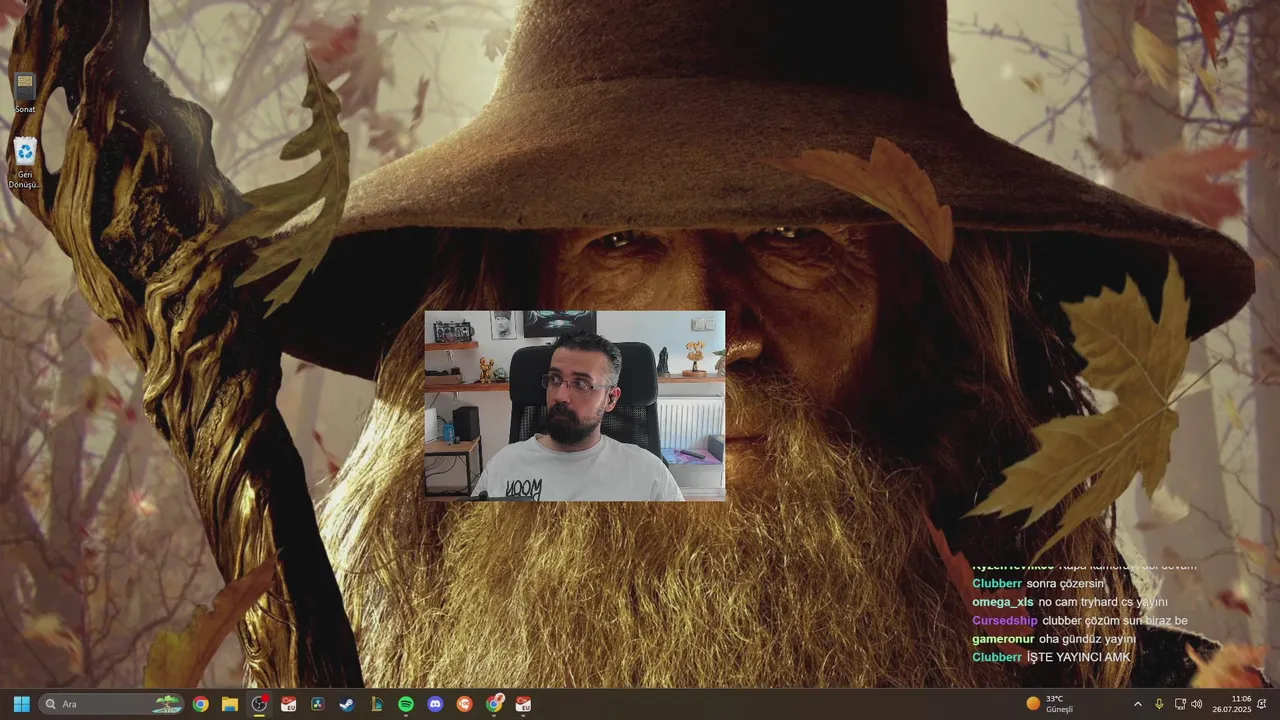Screen dimensions: 1280x720
Task: Open Discord from the taskbar
Action: (x=435, y=704)
